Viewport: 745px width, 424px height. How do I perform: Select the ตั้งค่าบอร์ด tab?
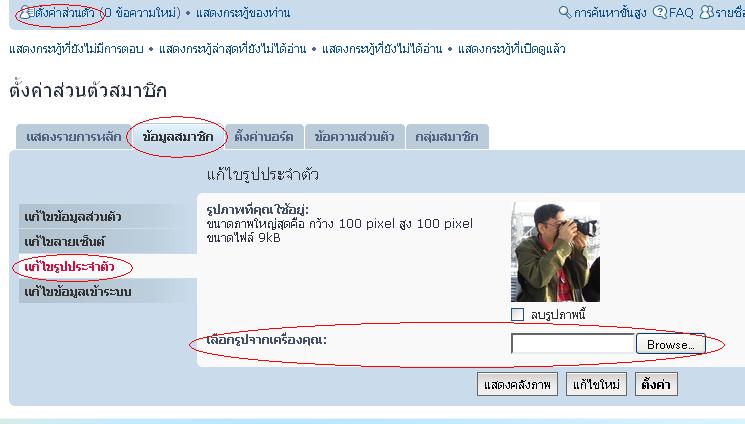pyautogui.click(x=264, y=136)
